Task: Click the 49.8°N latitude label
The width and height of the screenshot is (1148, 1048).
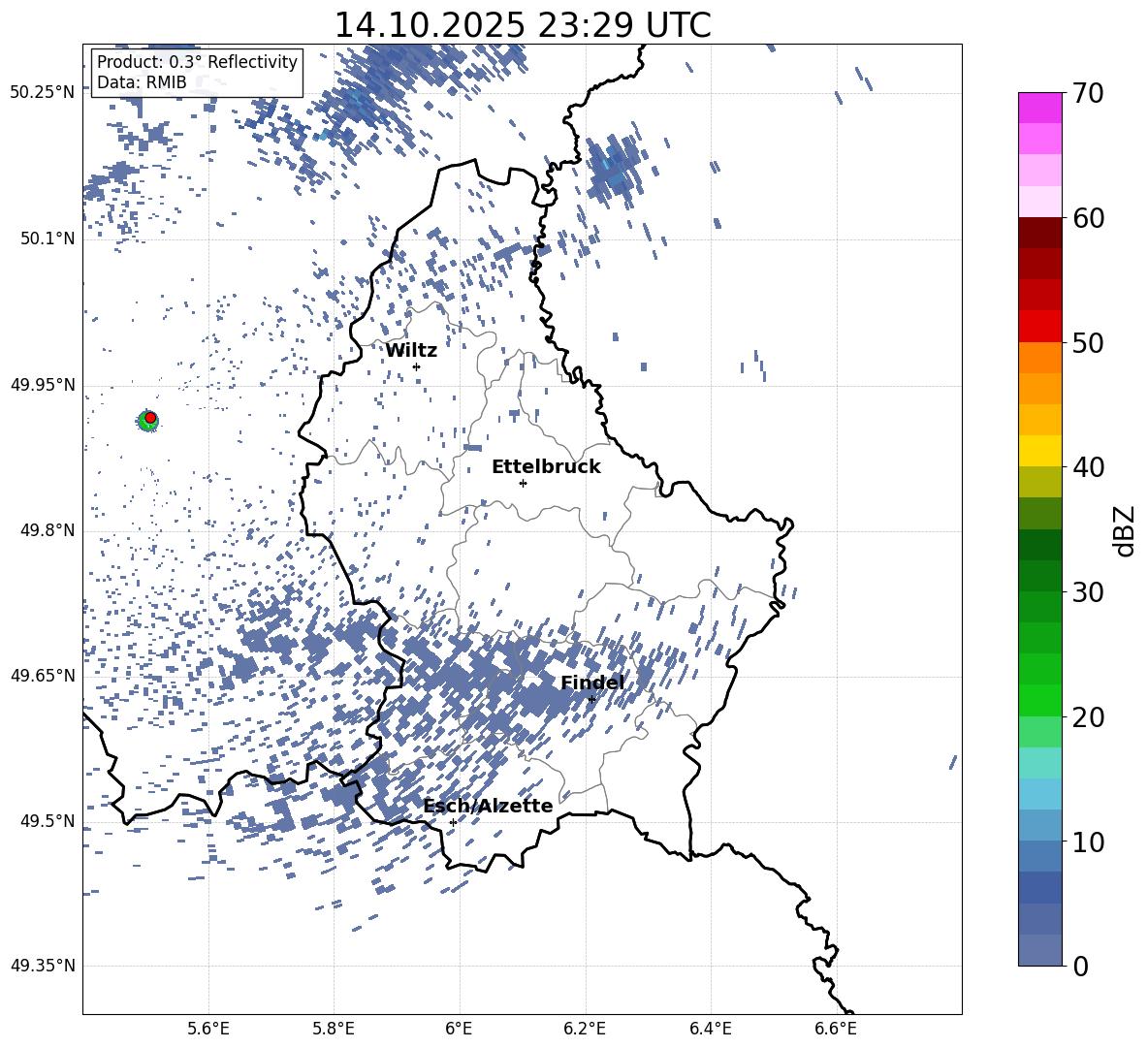Action: point(48,530)
